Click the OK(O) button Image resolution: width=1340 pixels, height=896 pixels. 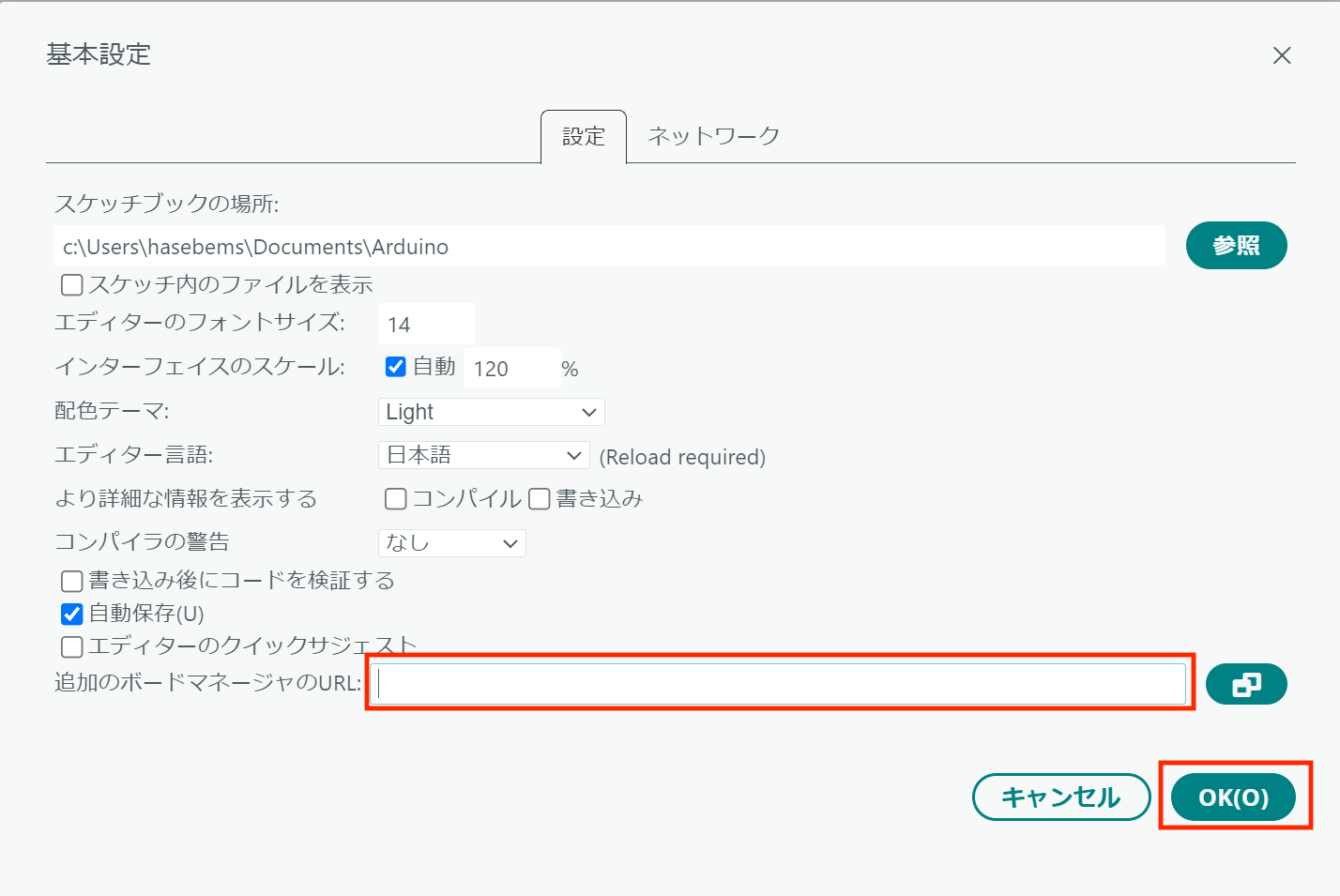point(1233,797)
